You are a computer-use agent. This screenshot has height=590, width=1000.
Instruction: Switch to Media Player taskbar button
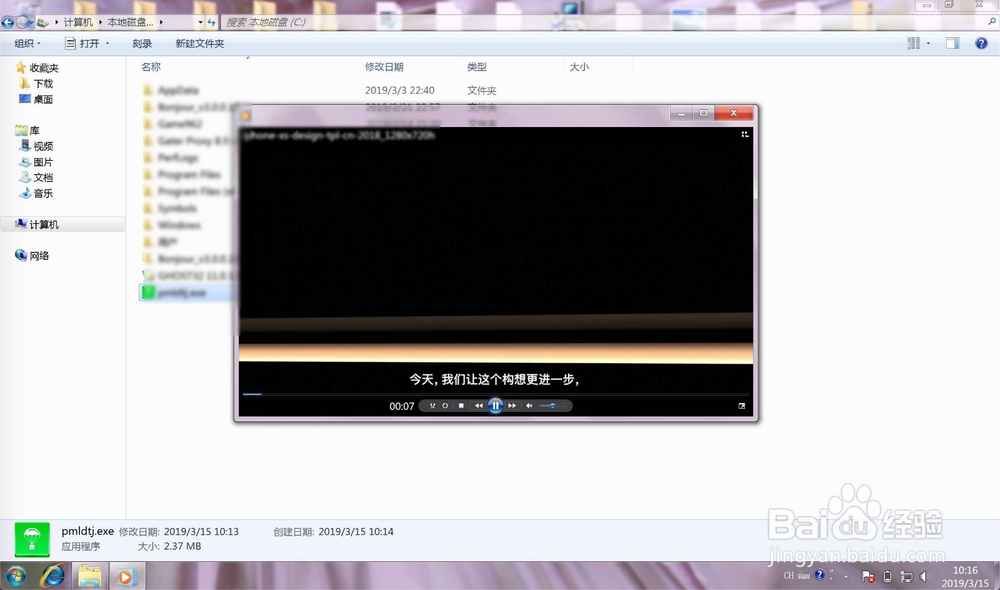coord(126,577)
